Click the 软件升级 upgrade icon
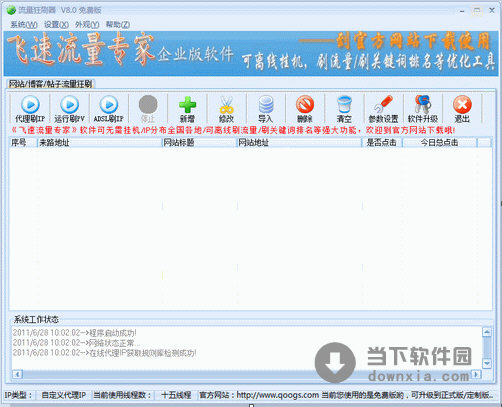 (x=423, y=104)
